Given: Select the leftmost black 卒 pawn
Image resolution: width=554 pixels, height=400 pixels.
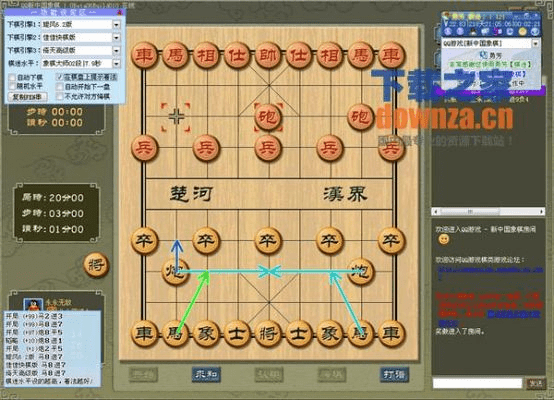Looking at the screenshot, I should (x=145, y=241).
